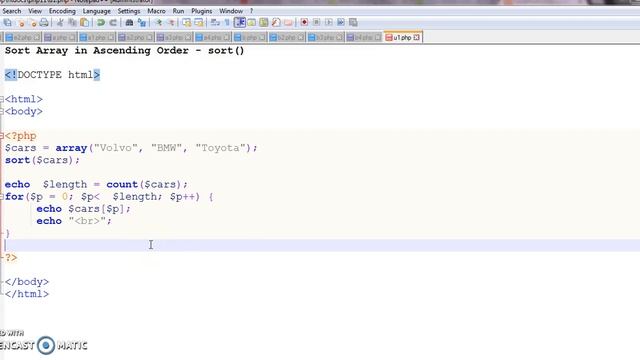Click the macro Playback icon
The image size is (640, 360).
(329, 22)
